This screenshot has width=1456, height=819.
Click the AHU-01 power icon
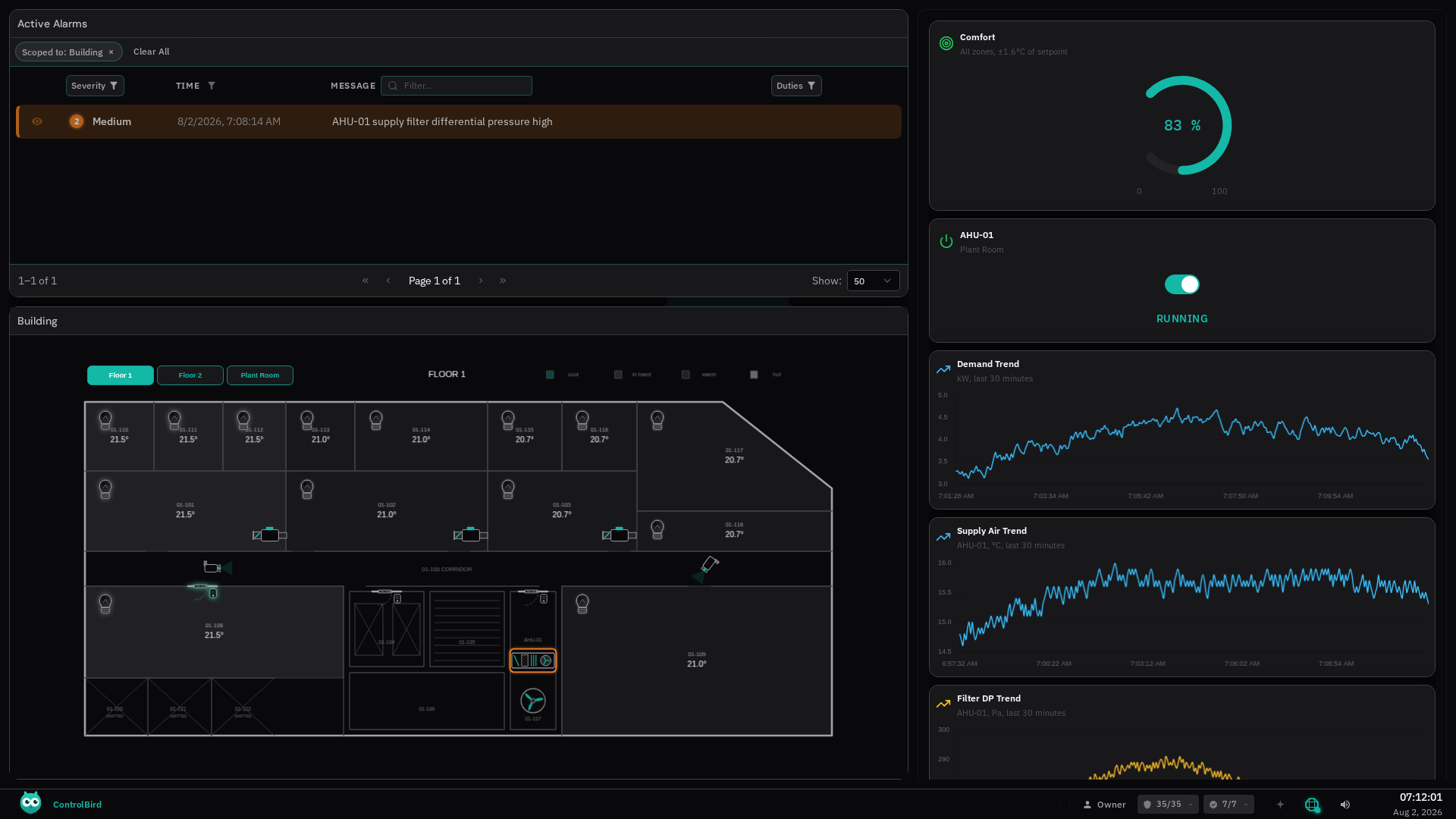(x=946, y=241)
